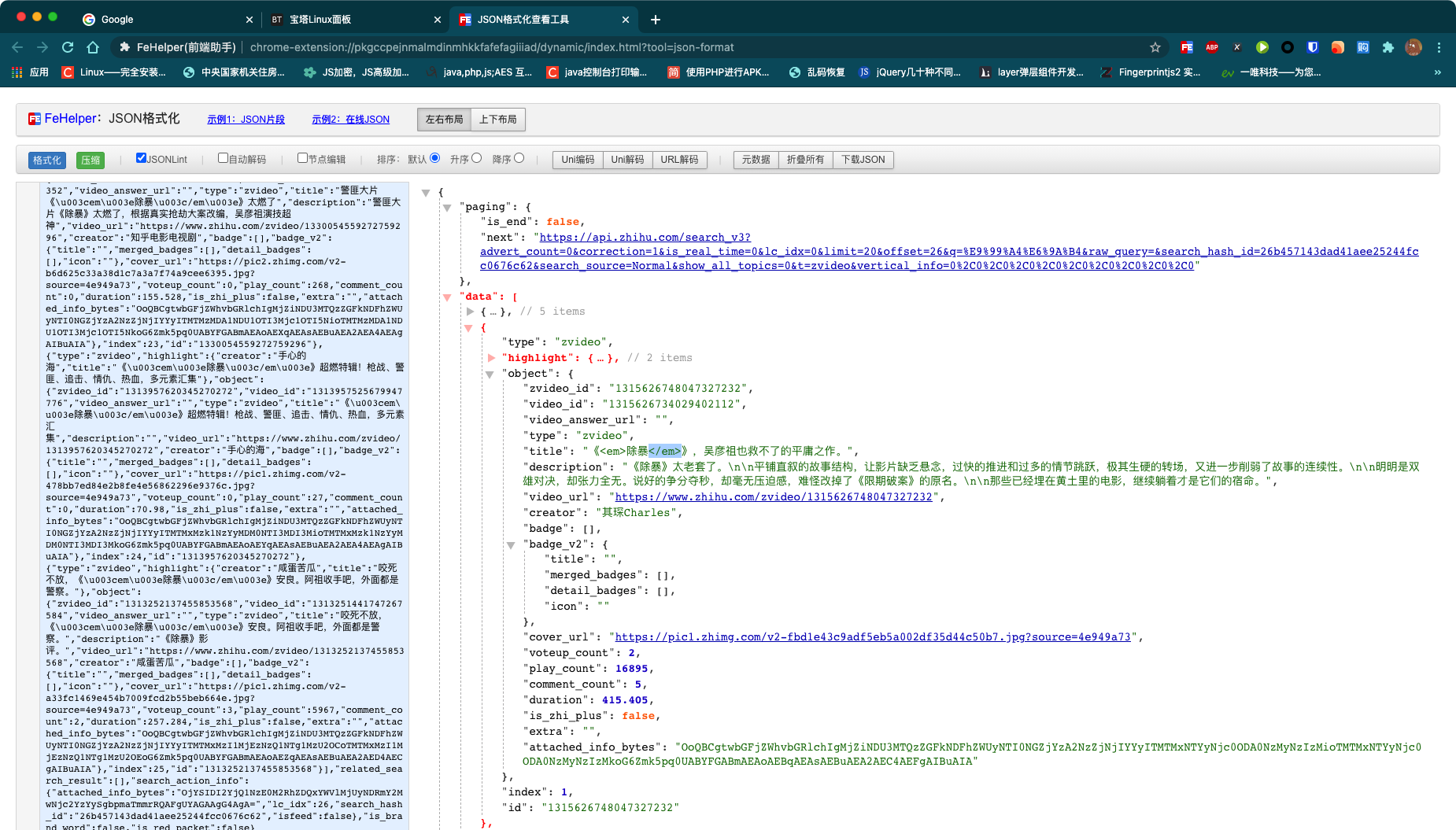
Task: Collapse the second data item object
Action: tap(468, 328)
